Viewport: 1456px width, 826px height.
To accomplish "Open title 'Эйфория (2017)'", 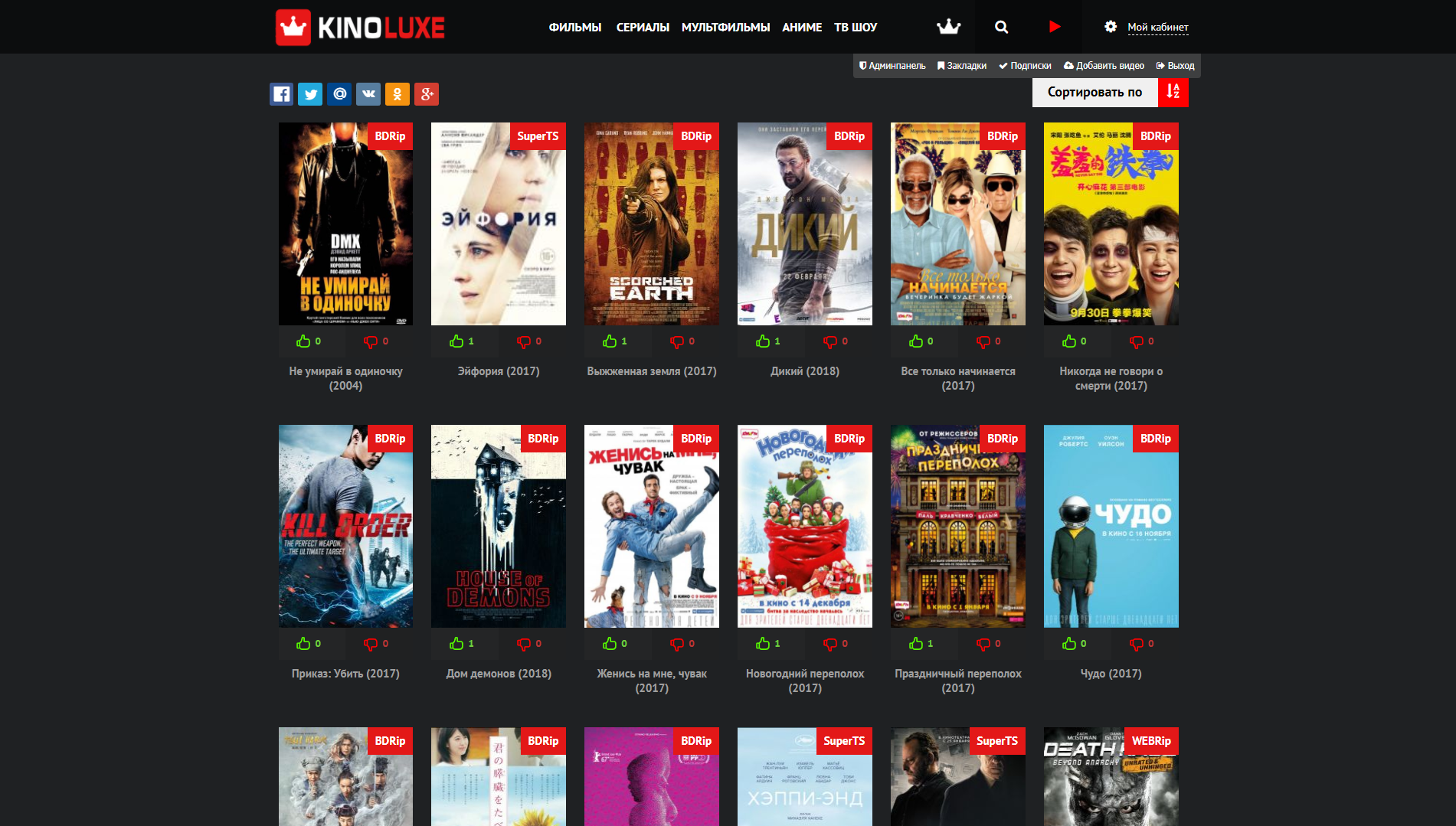I will tap(499, 371).
